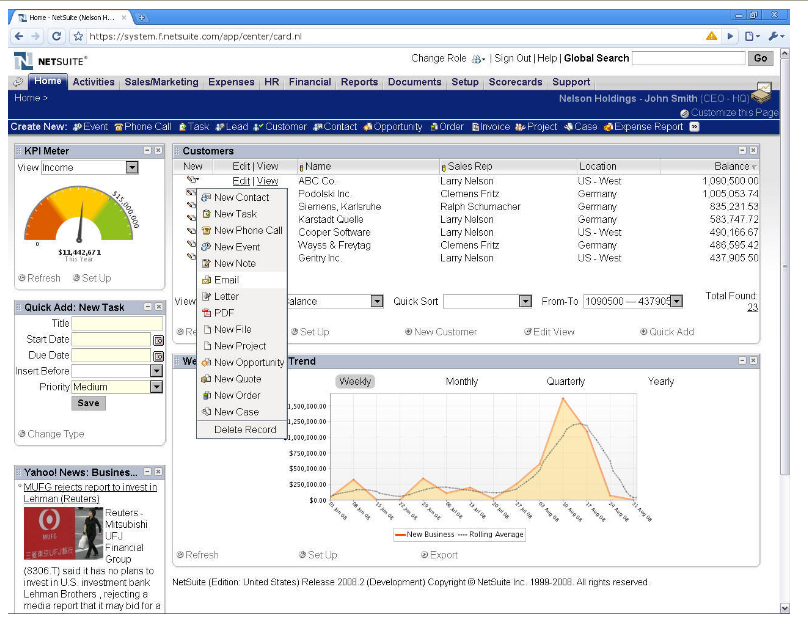Click the Sign Out link

512,58
